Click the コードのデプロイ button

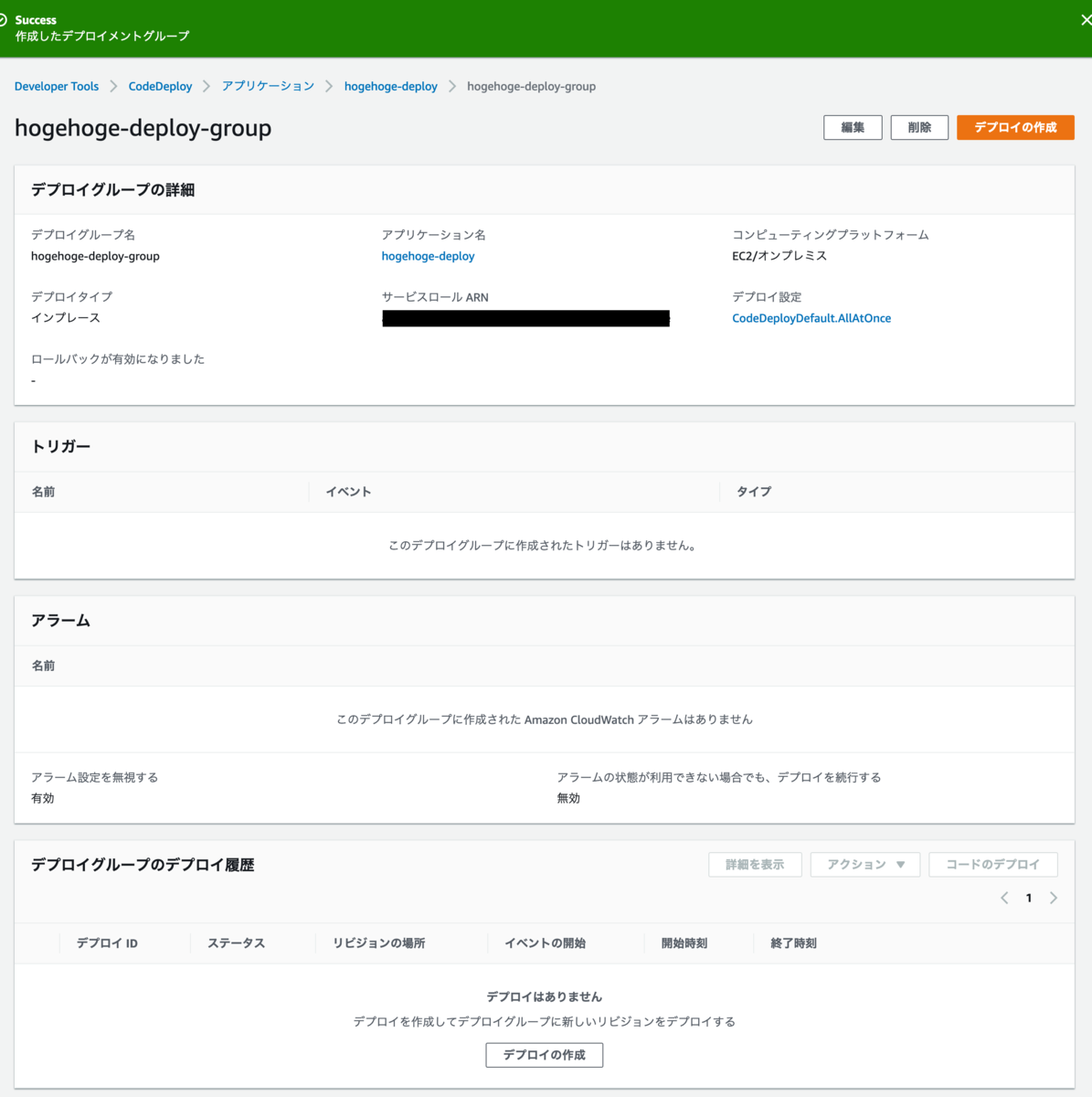[x=993, y=864]
